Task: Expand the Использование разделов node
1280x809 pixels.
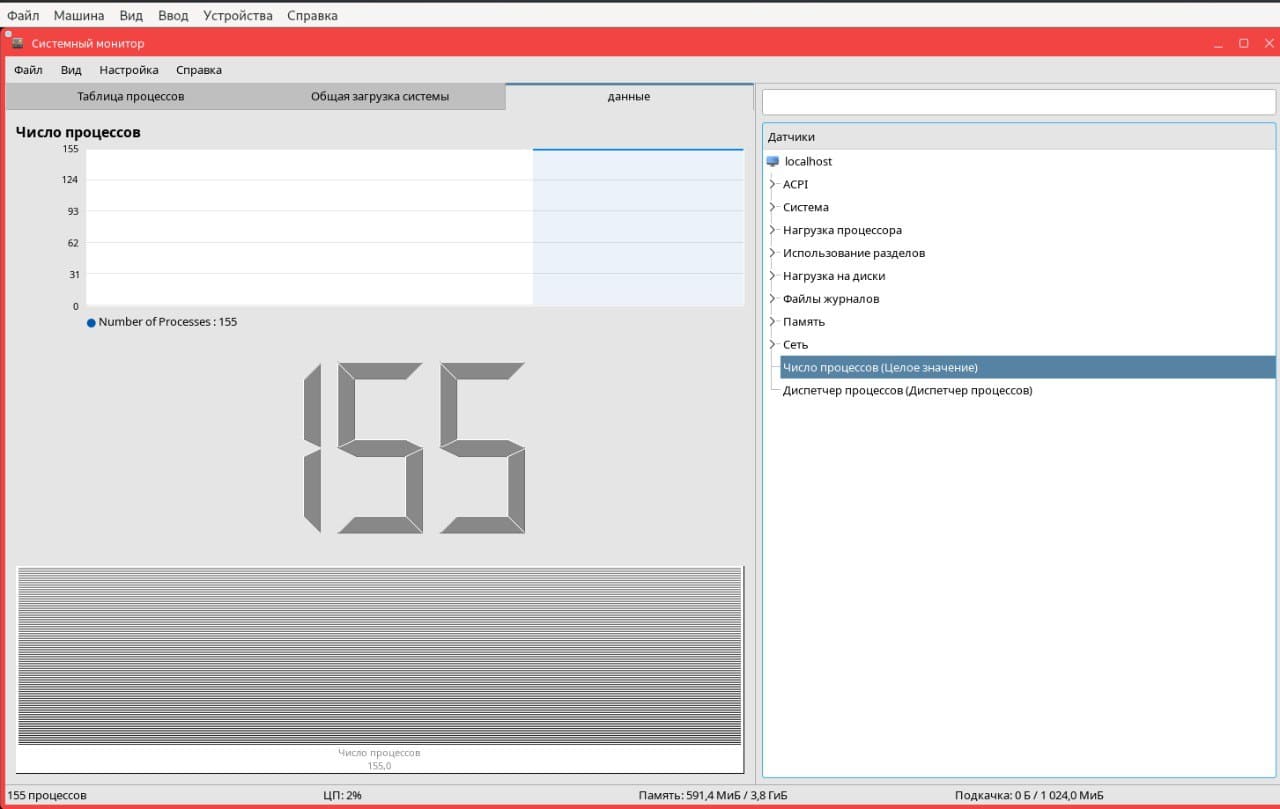Action: pyautogui.click(x=773, y=253)
